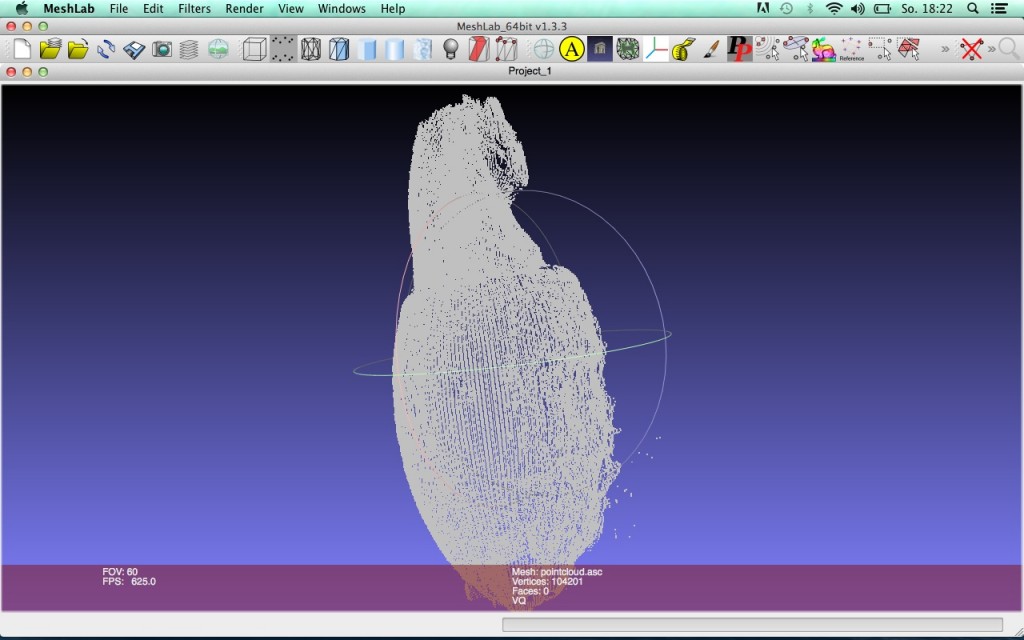Toggle hidden lines render mode
Image resolution: width=1024 pixels, height=640 pixels.
pos(339,49)
